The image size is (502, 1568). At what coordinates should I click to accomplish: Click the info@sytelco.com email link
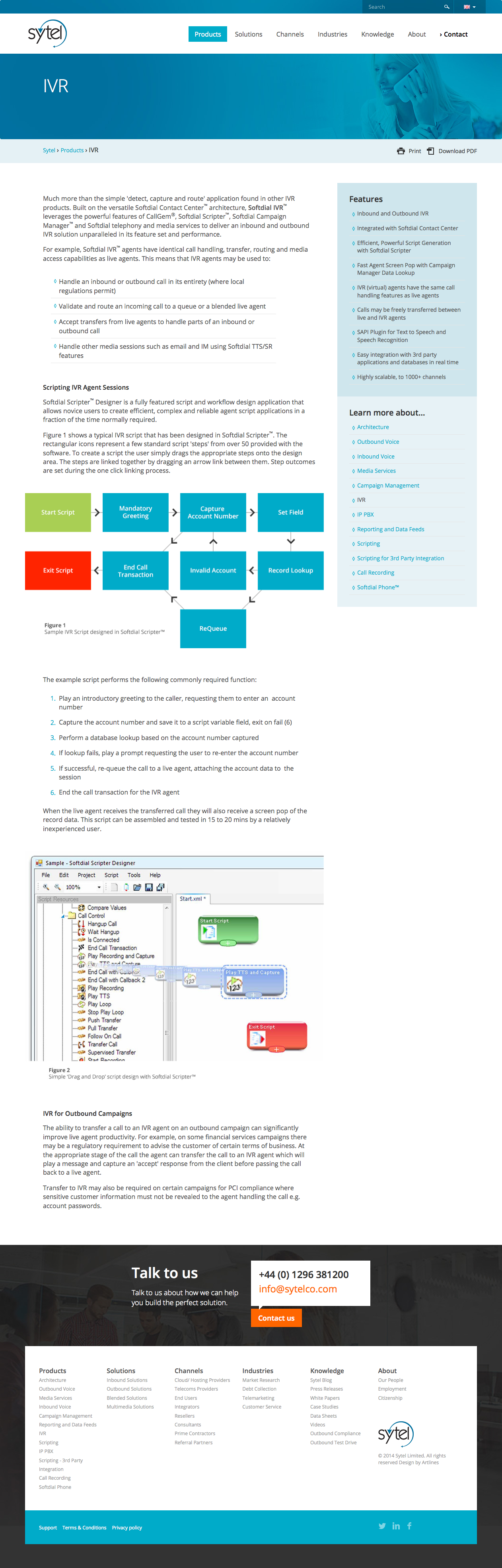coord(297,1288)
